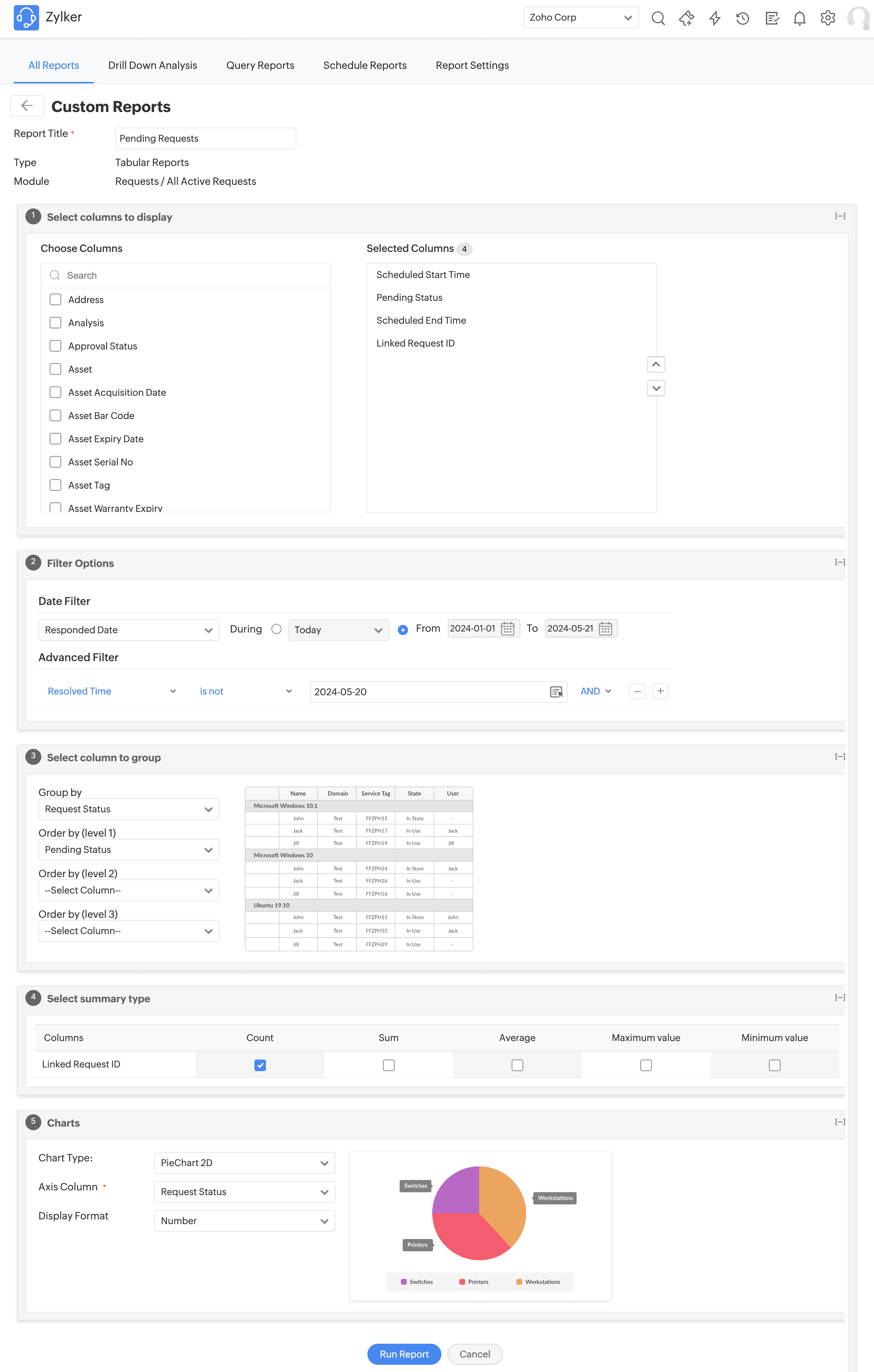874x1372 pixels.
Task: Check the Approval Status column checkbox
Action: click(55, 346)
